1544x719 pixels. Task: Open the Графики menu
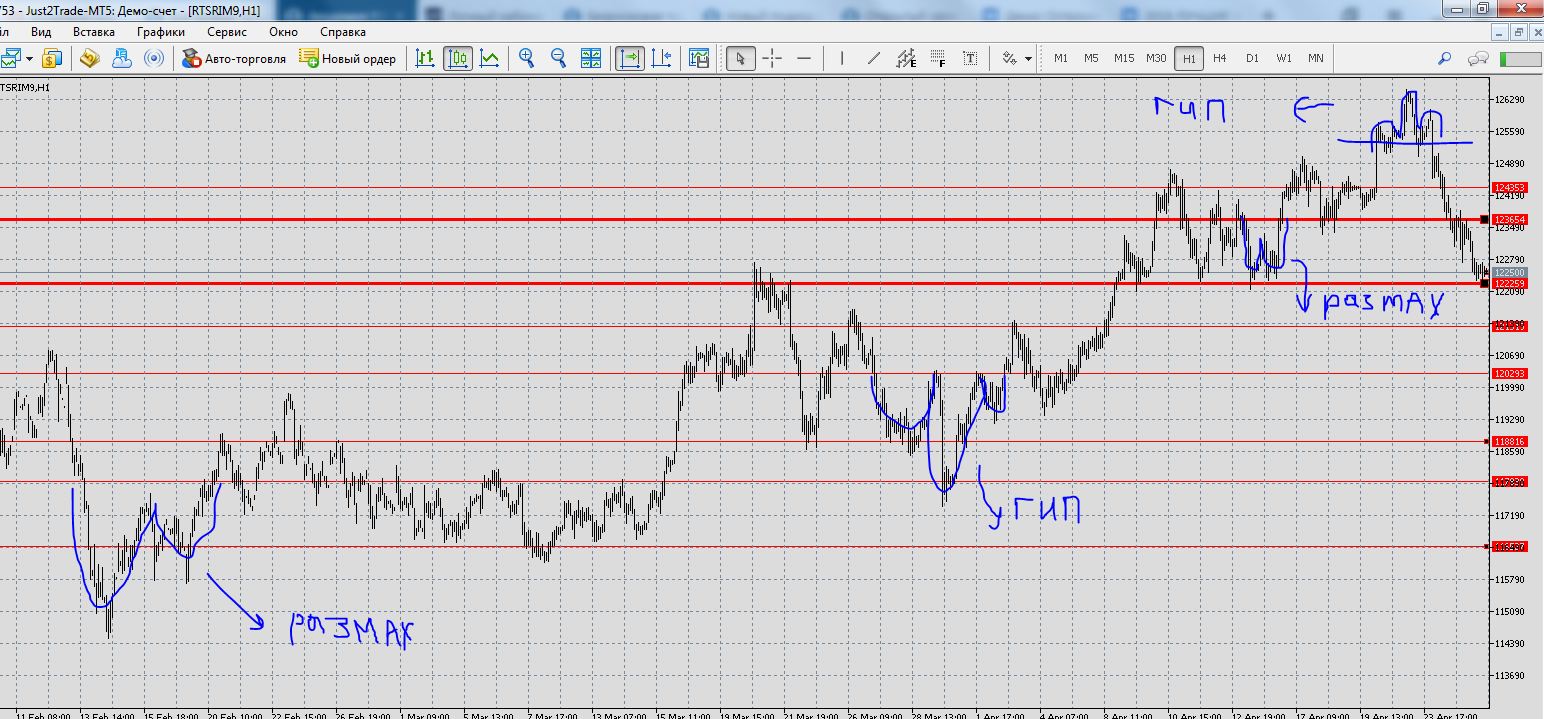point(161,32)
